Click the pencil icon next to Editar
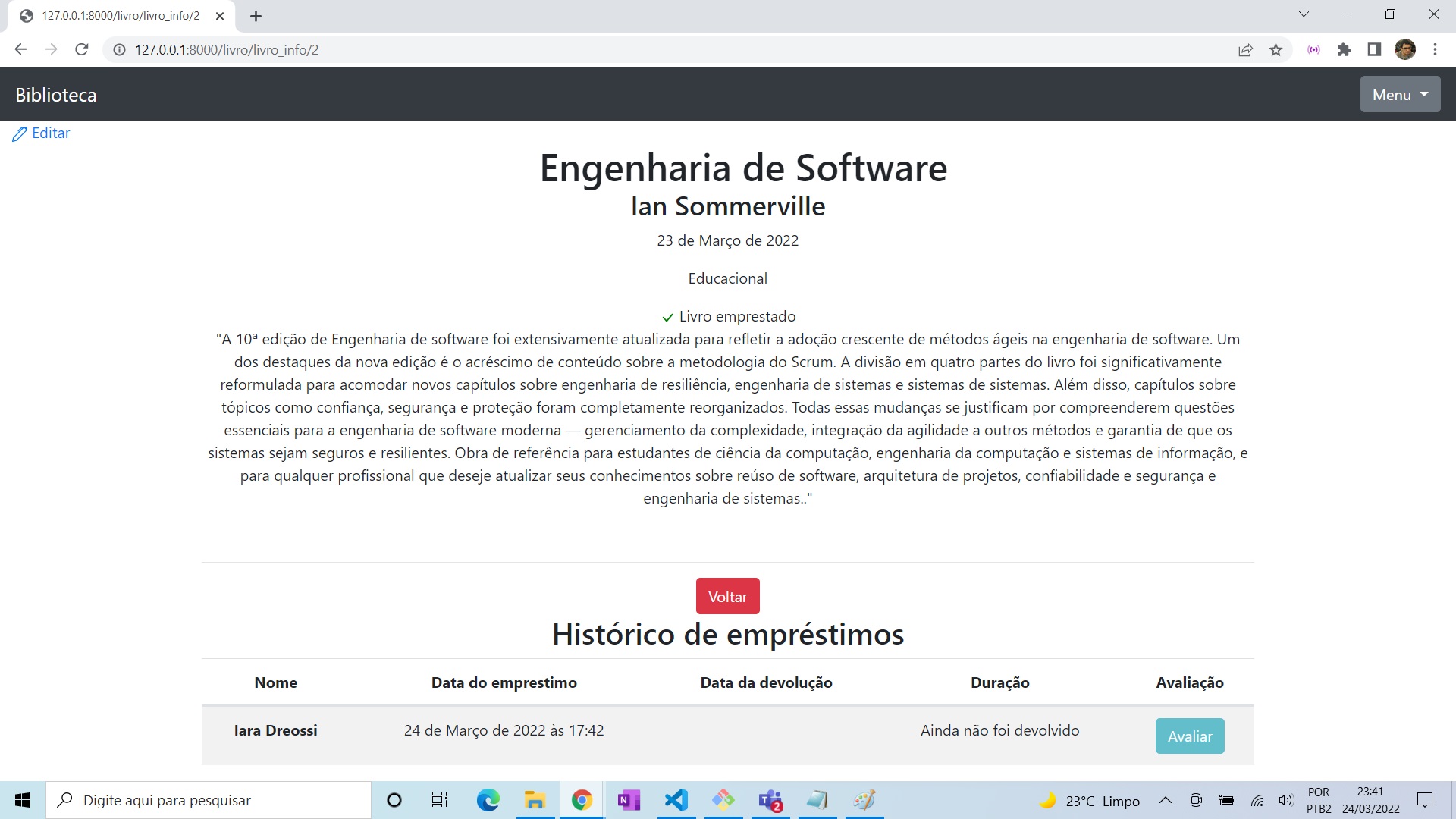 click(x=20, y=133)
